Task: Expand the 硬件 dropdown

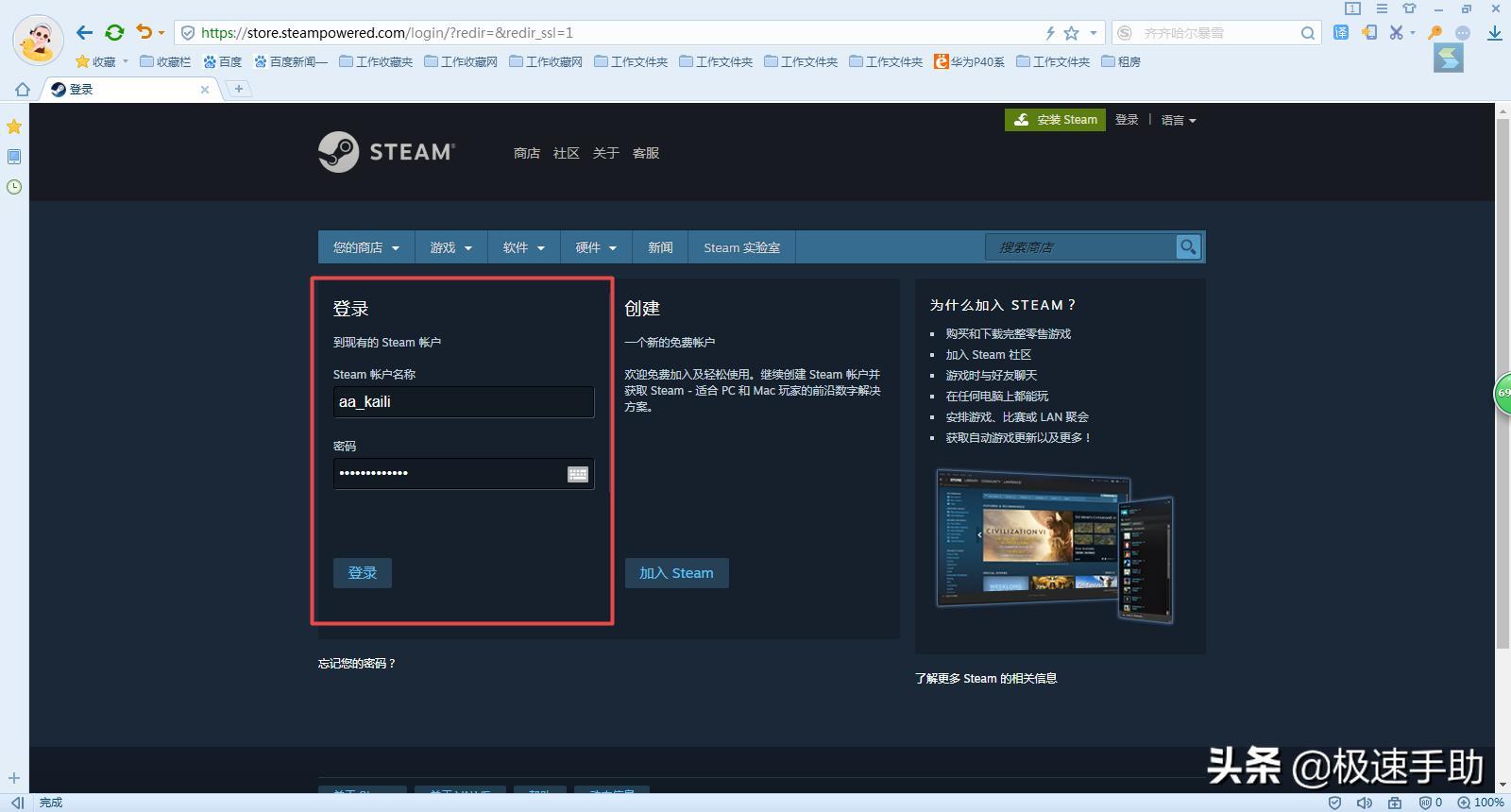Action: pos(596,247)
